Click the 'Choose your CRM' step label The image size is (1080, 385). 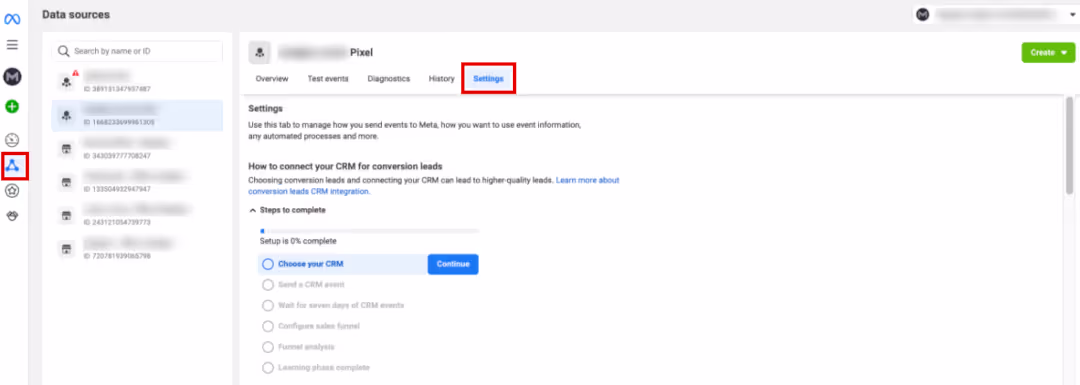tap(311, 264)
